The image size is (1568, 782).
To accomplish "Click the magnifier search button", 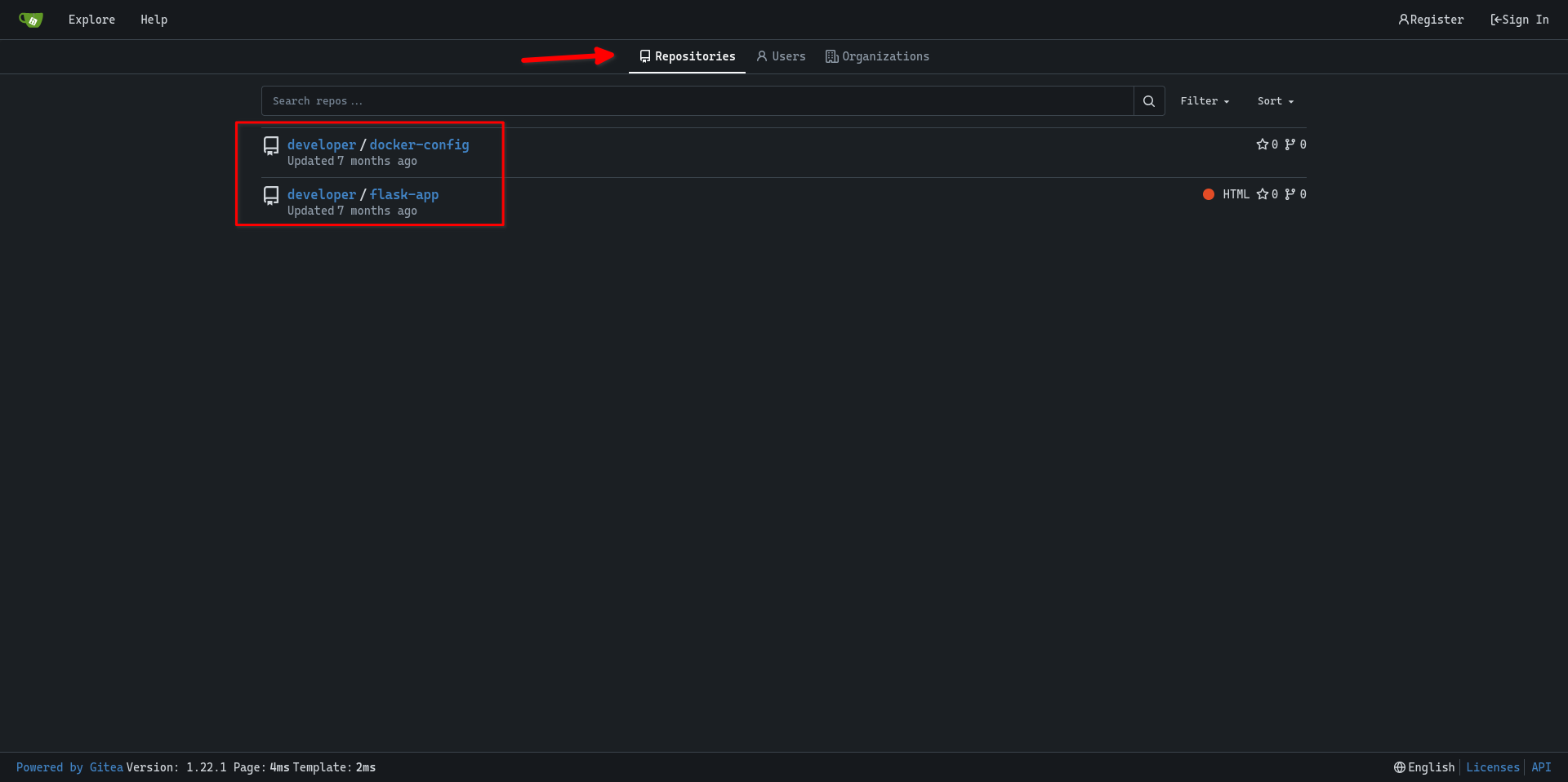I will tap(1148, 101).
